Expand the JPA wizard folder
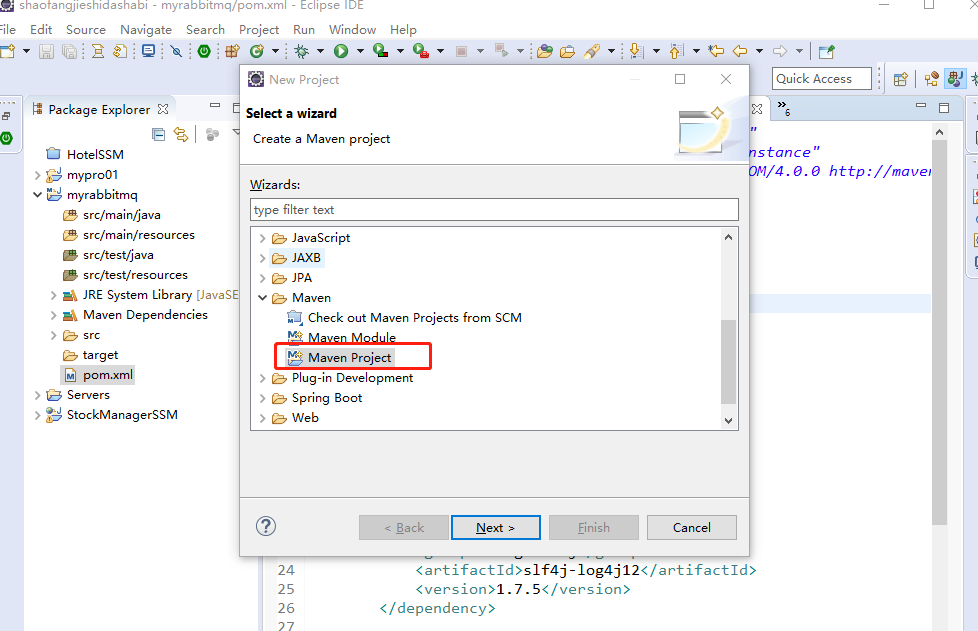978x631 pixels. pyautogui.click(x=263, y=278)
